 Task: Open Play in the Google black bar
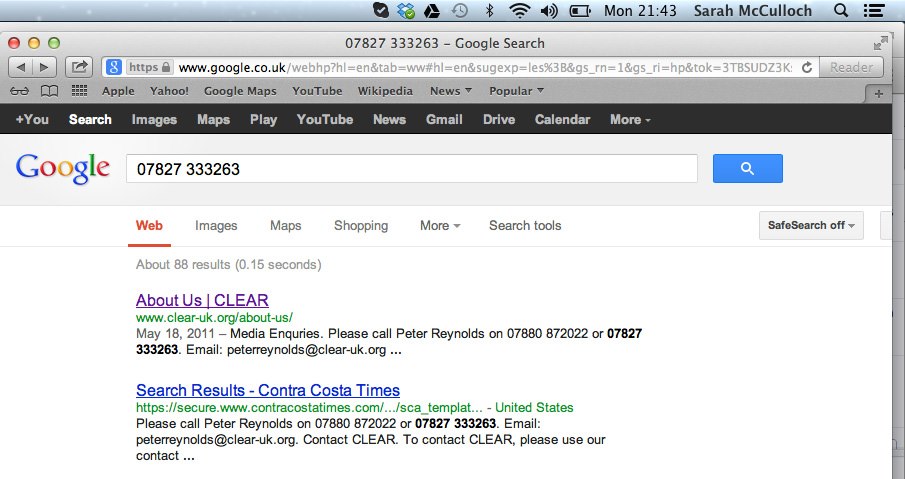(263, 119)
